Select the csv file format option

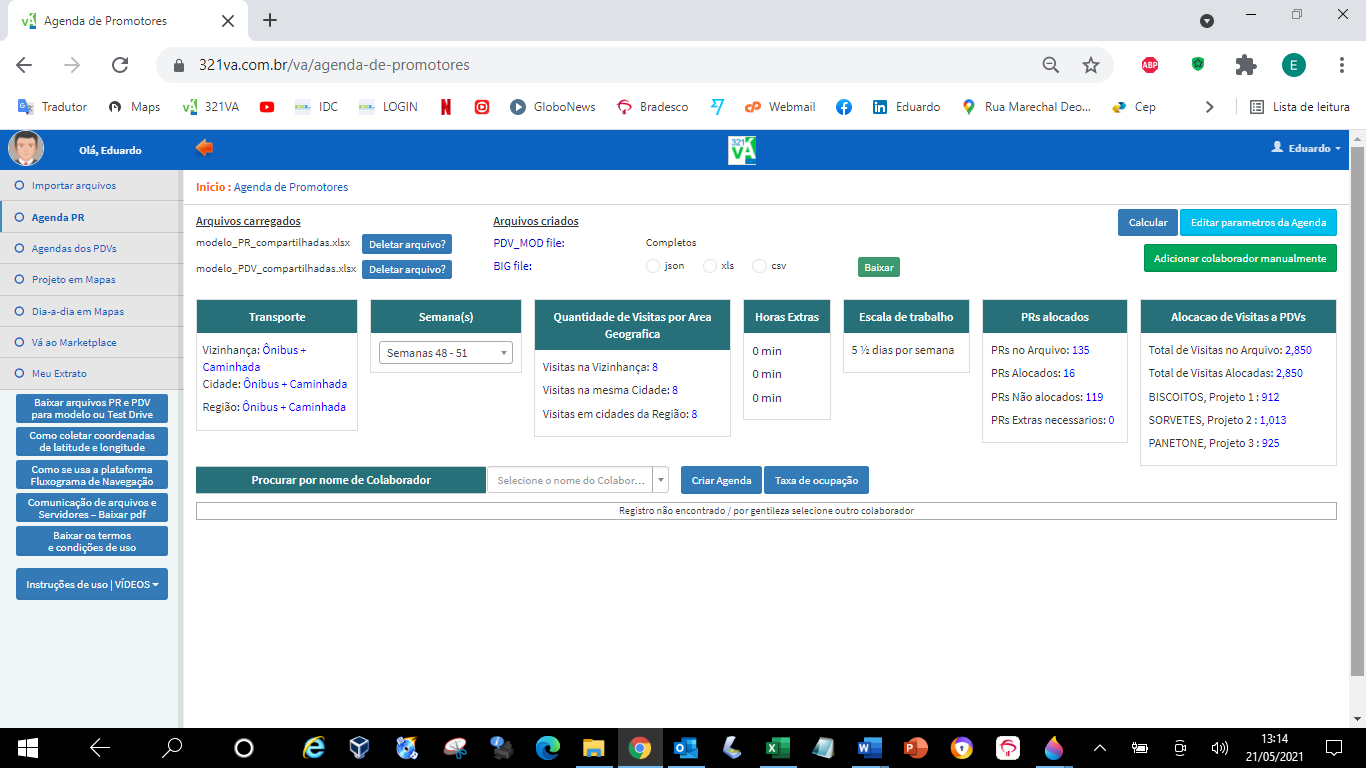click(x=759, y=266)
